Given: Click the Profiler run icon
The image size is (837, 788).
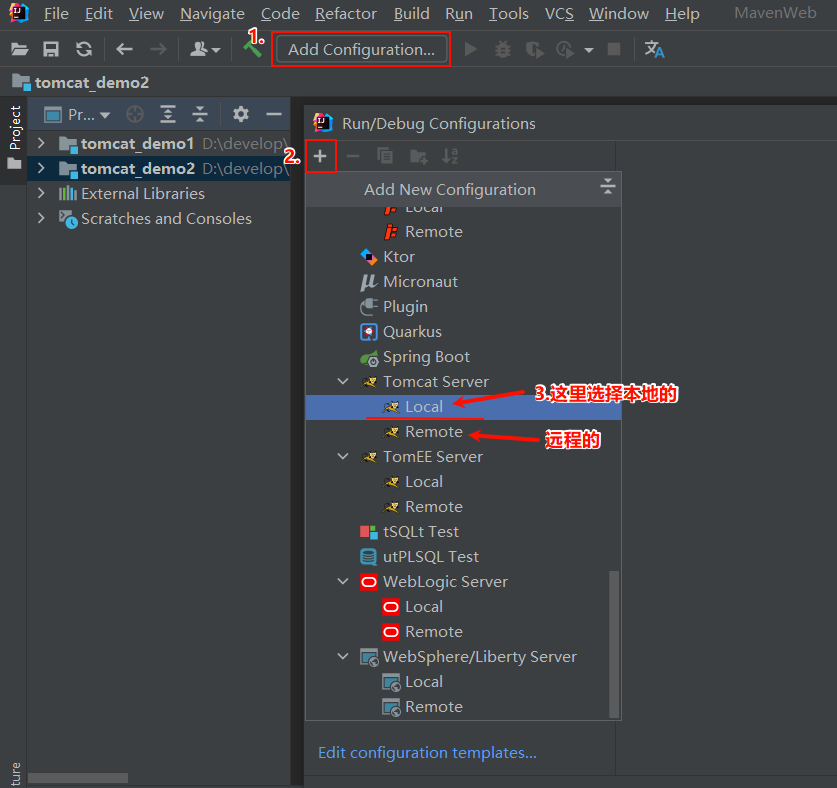Looking at the screenshot, I should point(565,50).
